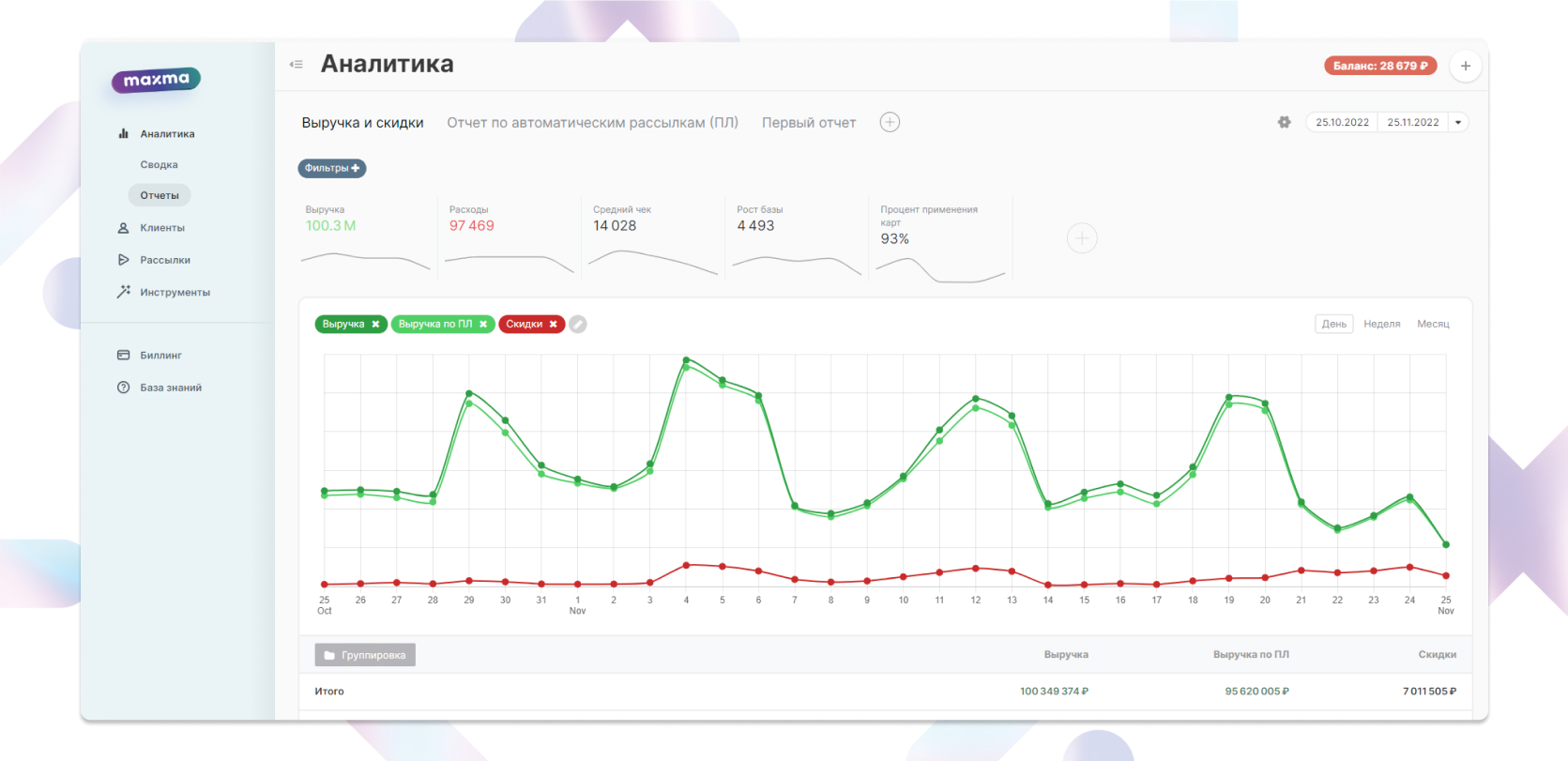Viewport: 1568px width, 761px height.
Task: Click the plus button near balance
Action: click(x=1465, y=66)
